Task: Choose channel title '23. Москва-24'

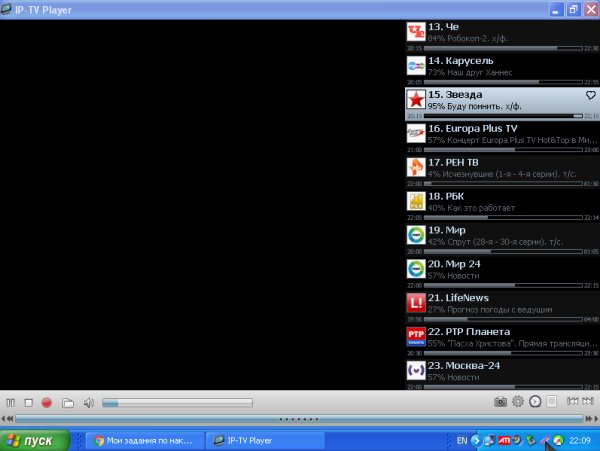Action: [x=464, y=366]
